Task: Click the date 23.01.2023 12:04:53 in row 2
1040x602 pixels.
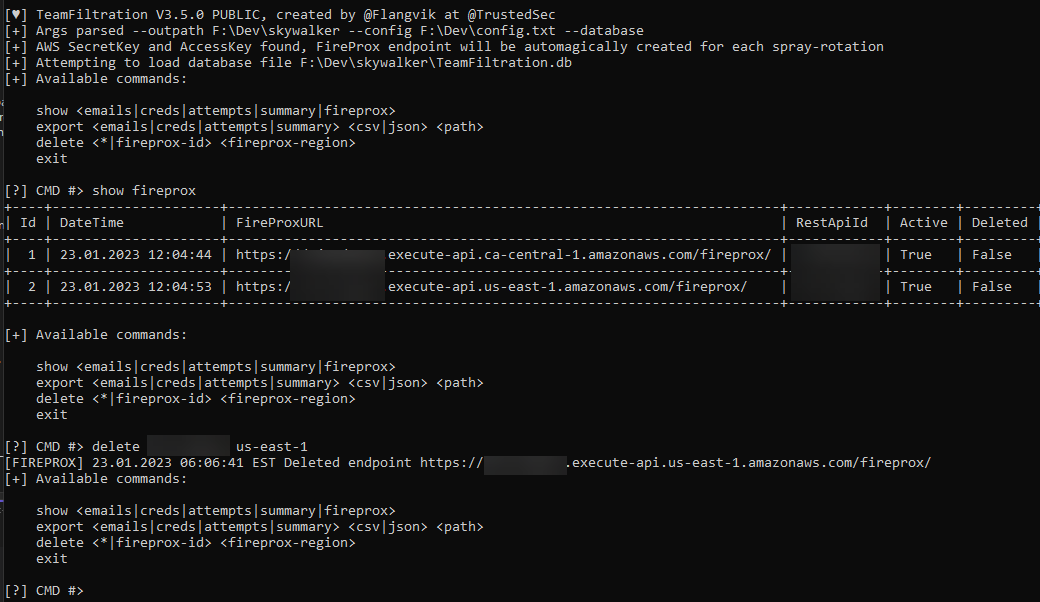Action: click(x=136, y=287)
